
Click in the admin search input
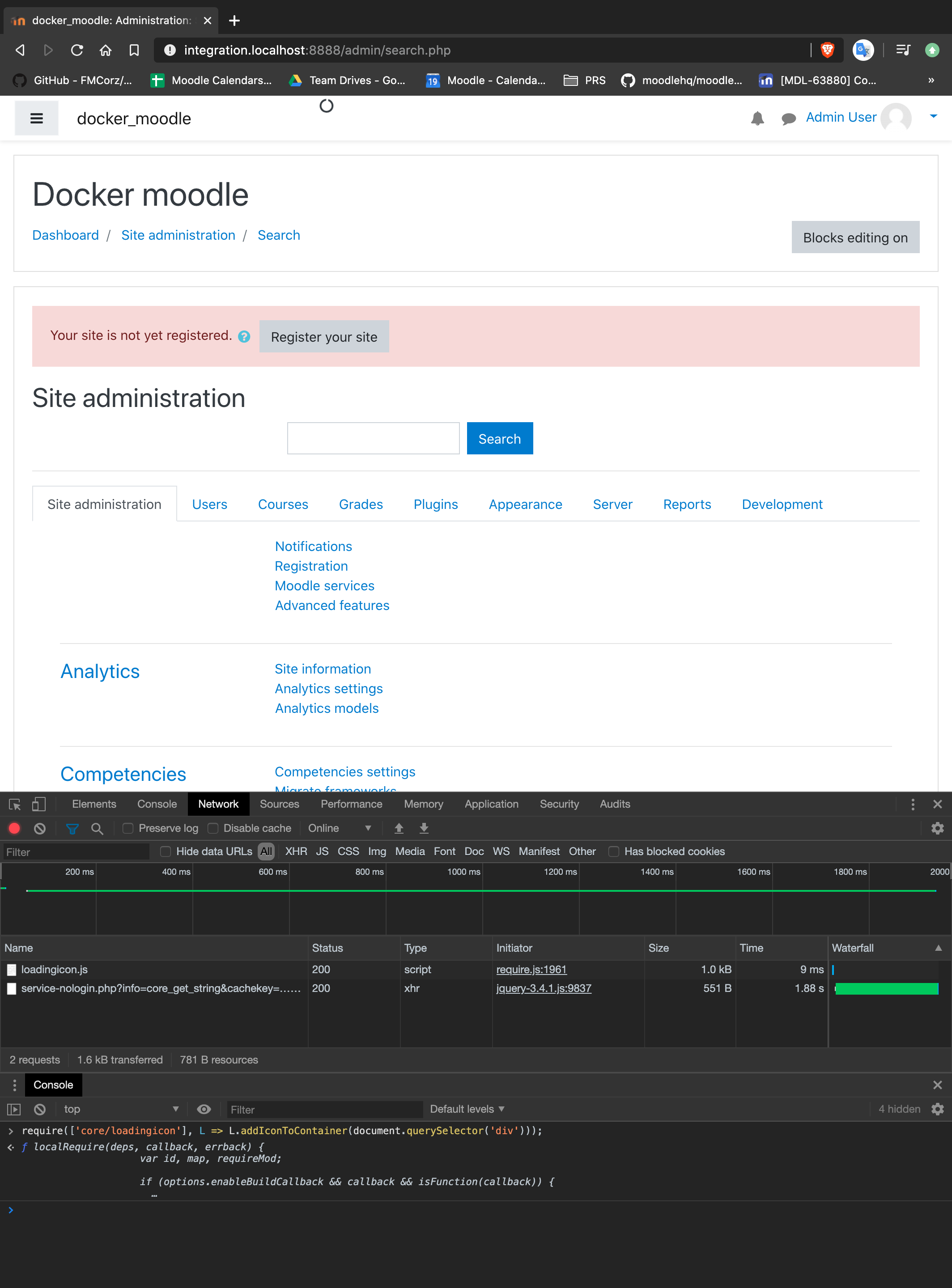click(374, 438)
